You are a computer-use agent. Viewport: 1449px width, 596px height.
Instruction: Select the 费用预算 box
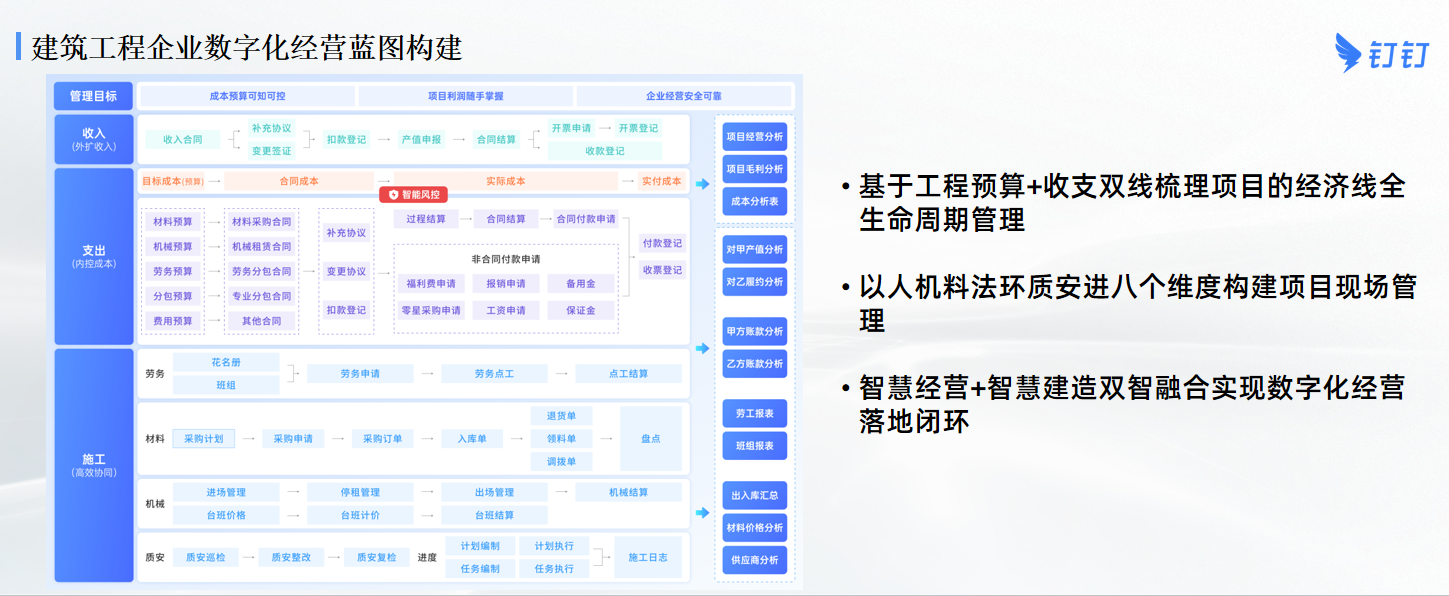[x=173, y=321]
